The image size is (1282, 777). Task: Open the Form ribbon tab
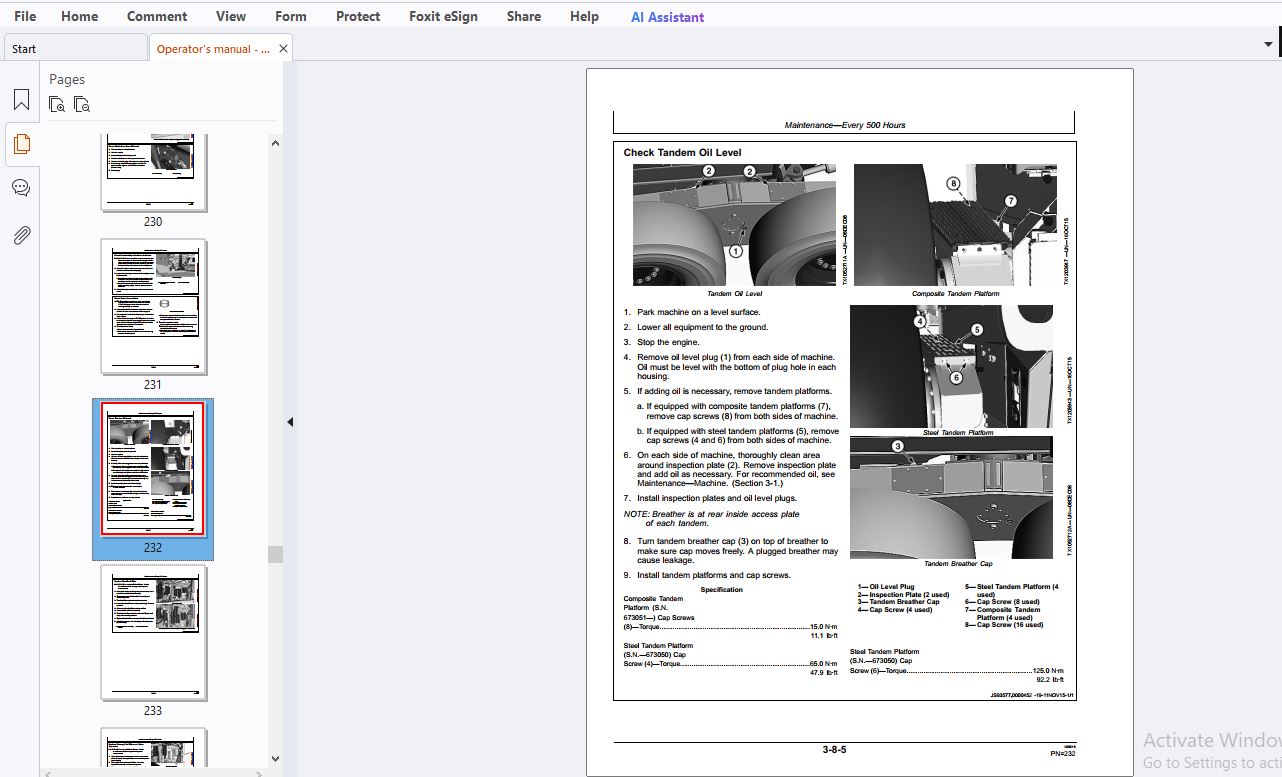click(291, 16)
